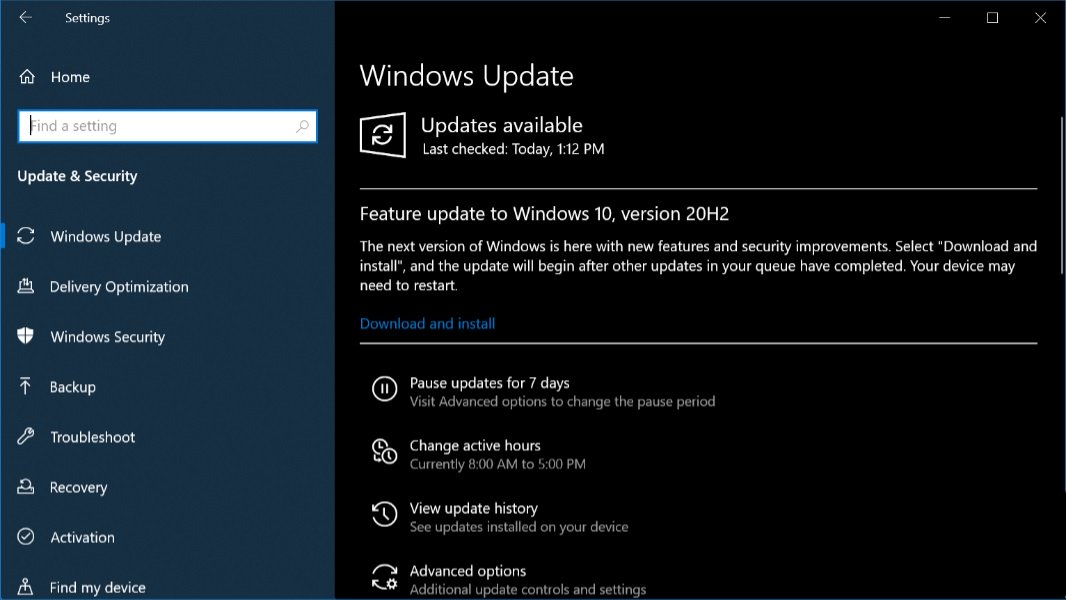Click the Home house icon
This screenshot has height=600, width=1066.
coord(27,77)
